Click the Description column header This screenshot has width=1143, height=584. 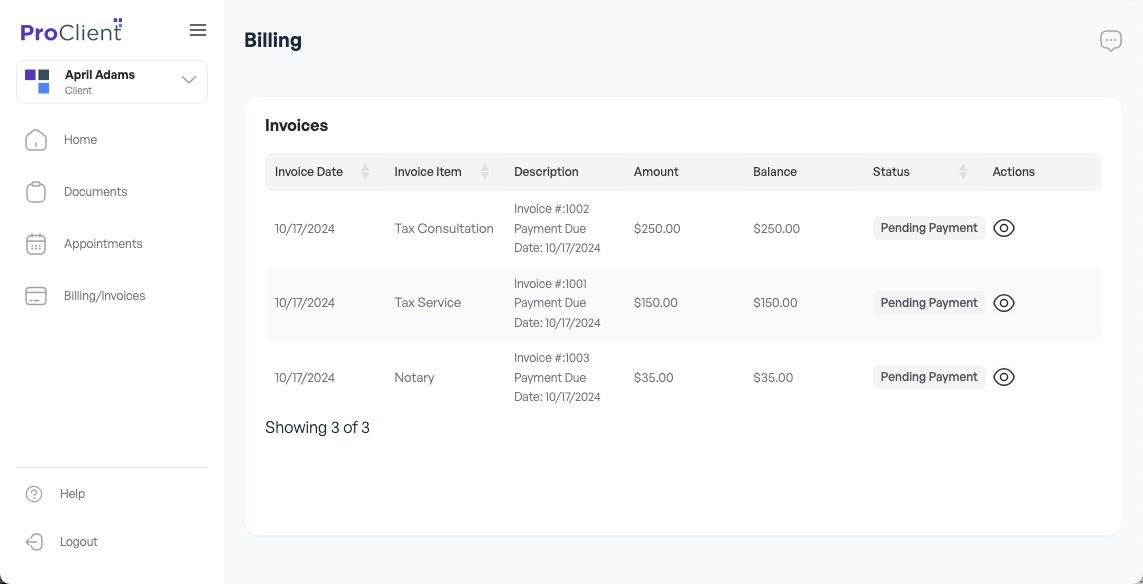point(546,172)
